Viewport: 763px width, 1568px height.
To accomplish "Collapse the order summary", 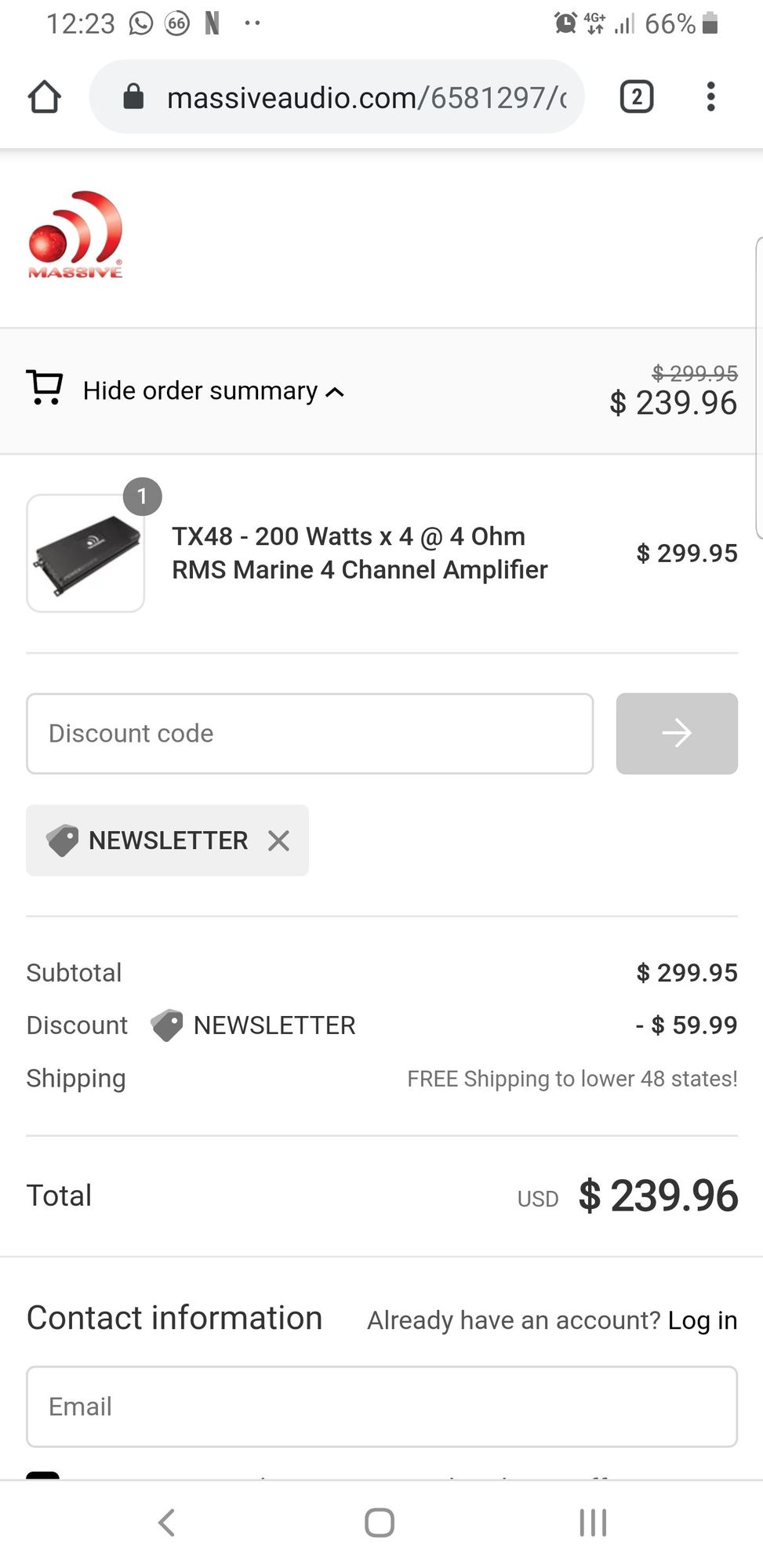I will pyautogui.click(x=201, y=390).
